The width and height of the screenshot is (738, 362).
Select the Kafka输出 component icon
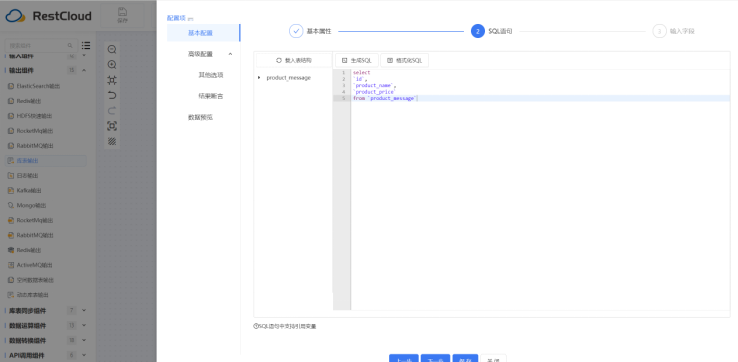(x=11, y=191)
